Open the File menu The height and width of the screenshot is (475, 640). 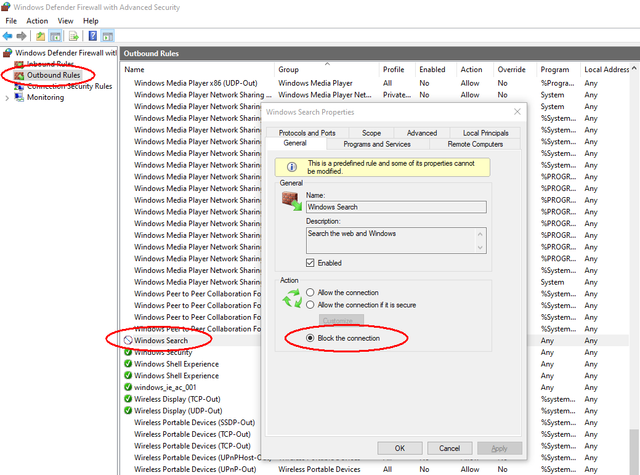tap(11, 21)
